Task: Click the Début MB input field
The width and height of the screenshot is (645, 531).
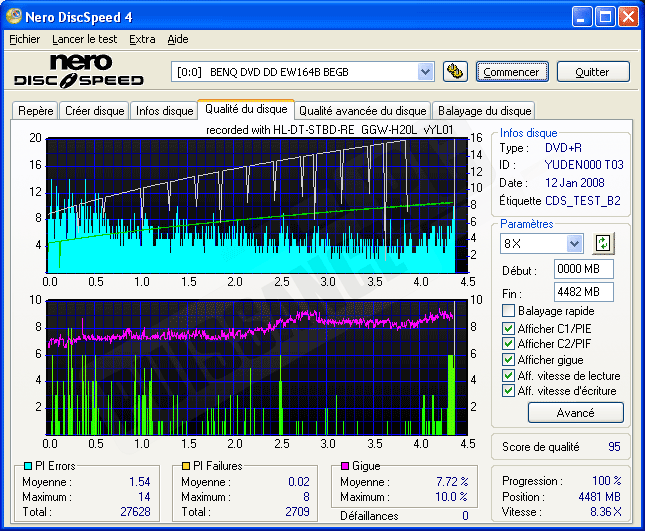Action: (x=583, y=269)
